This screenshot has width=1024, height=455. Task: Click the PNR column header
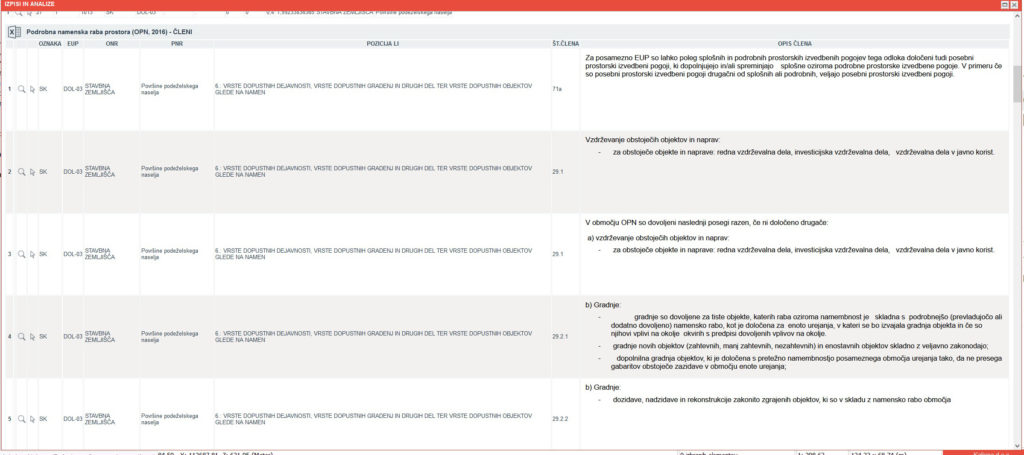(x=176, y=45)
